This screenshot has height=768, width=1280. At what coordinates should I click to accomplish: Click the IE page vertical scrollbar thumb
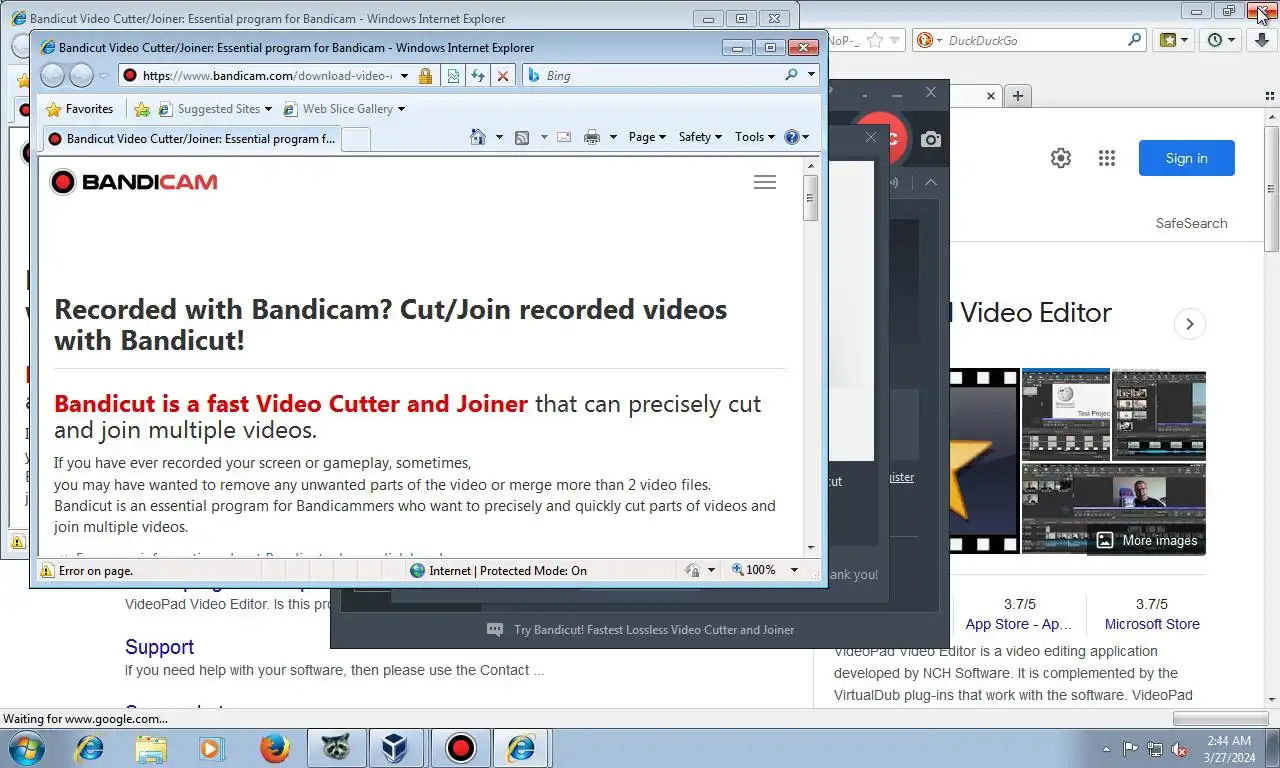pyautogui.click(x=811, y=197)
